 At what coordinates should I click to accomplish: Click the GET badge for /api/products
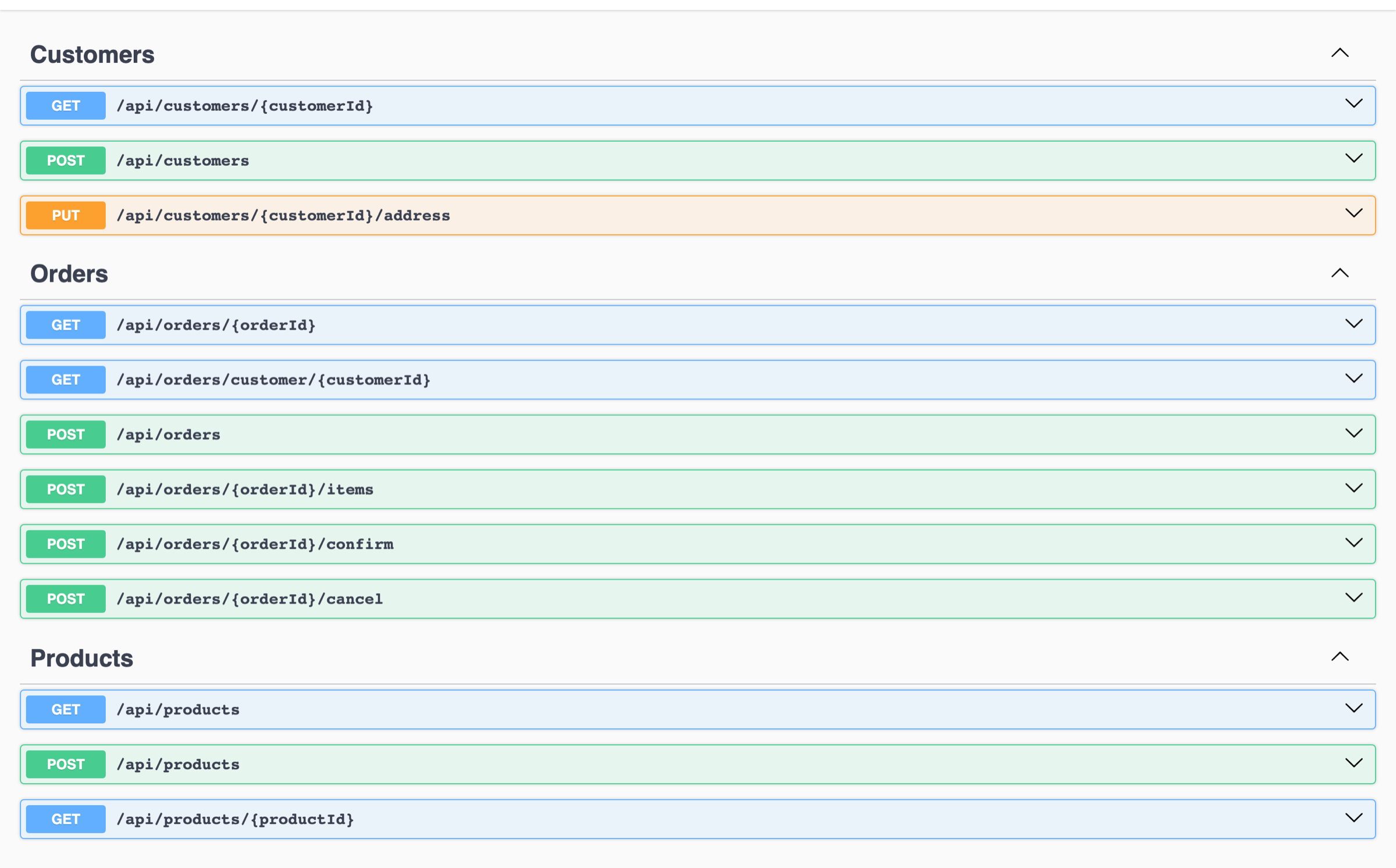pos(66,709)
